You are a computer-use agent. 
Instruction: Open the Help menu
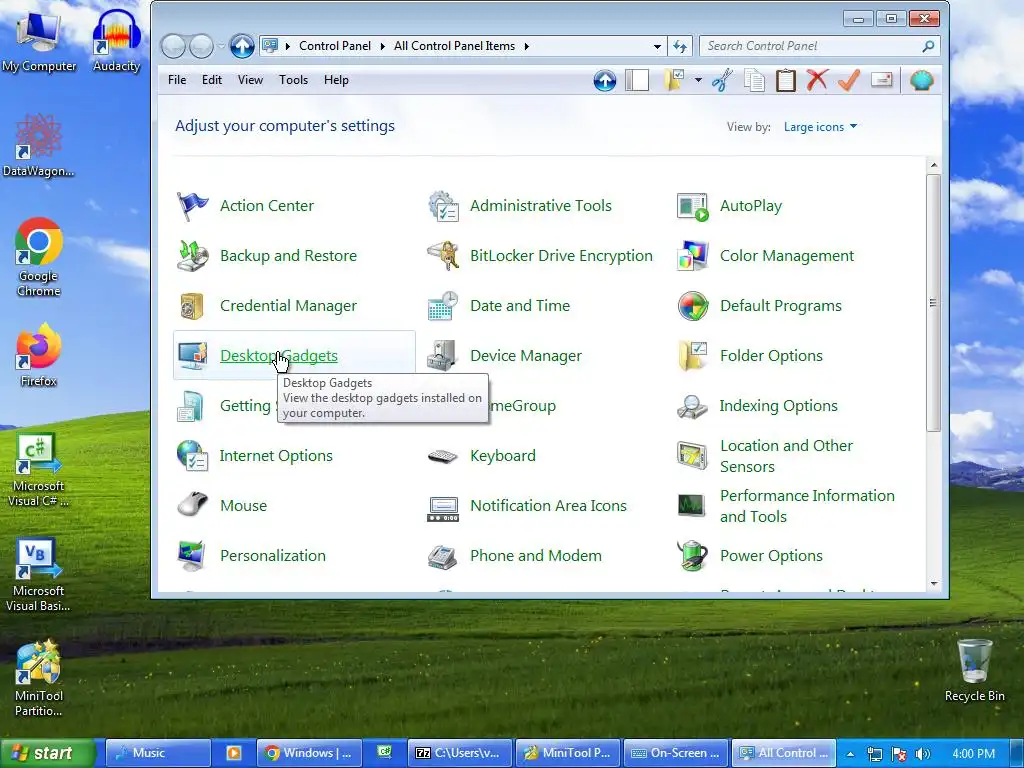(336, 80)
